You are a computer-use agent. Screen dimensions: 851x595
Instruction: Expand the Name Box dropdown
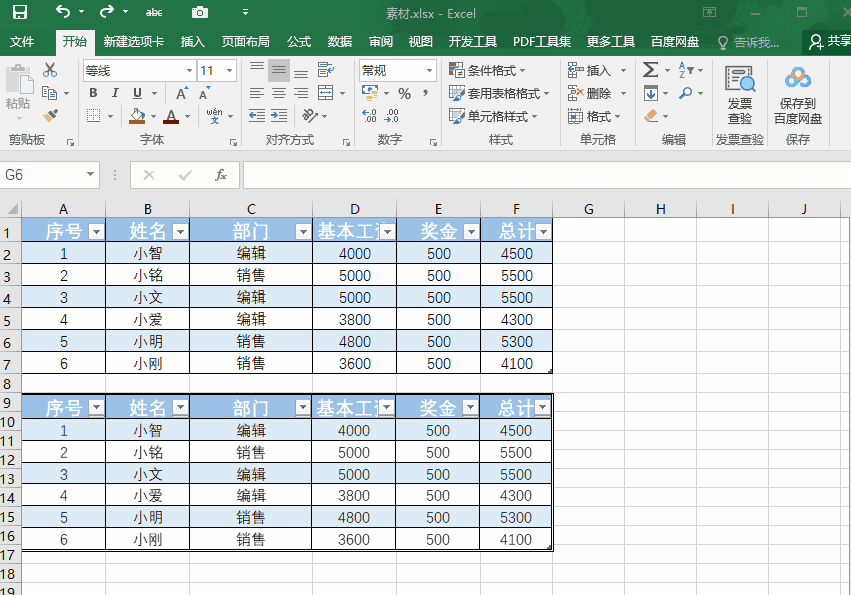[x=90, y=174]
